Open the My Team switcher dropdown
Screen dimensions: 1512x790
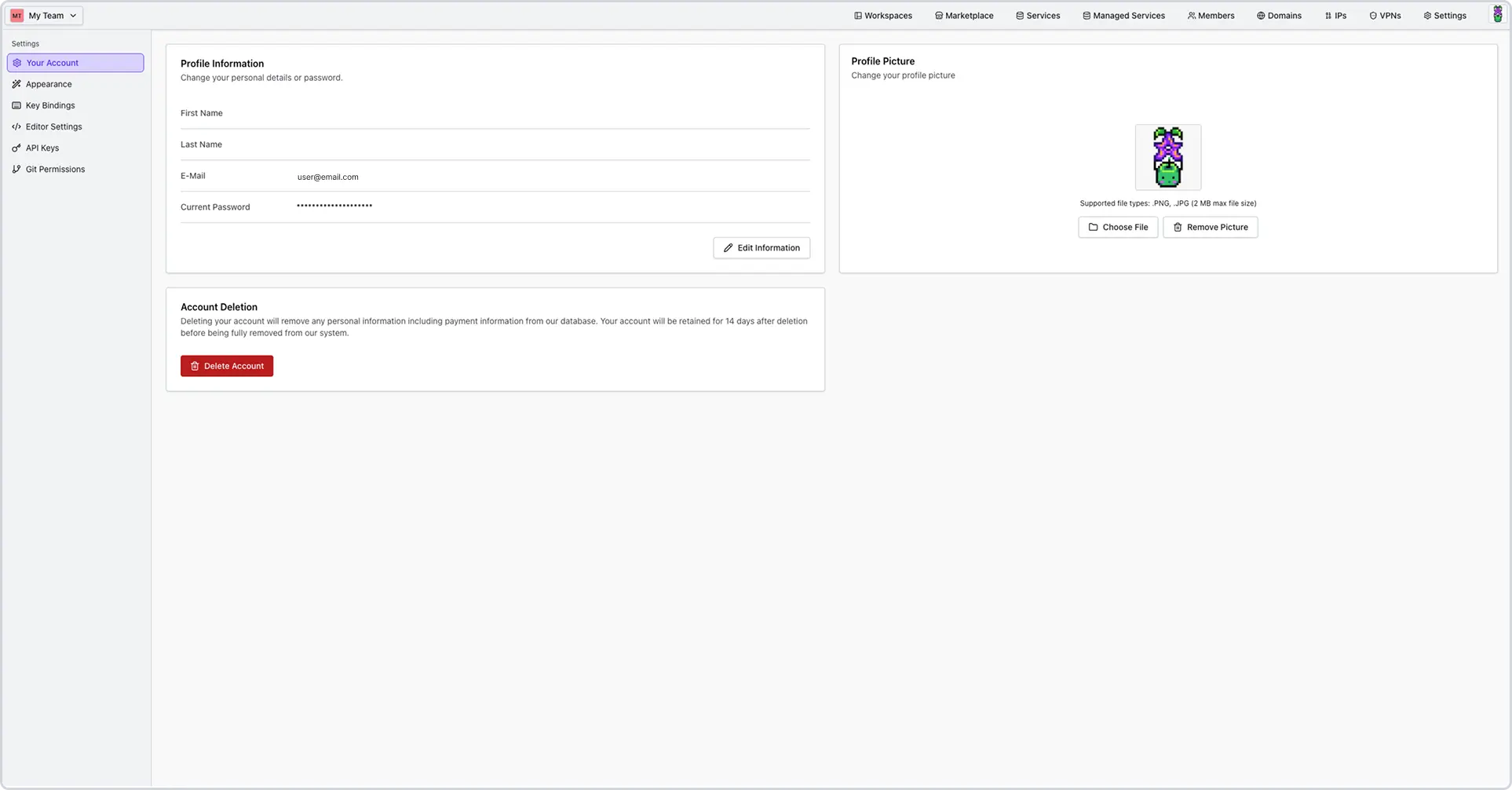coord(44,15)
